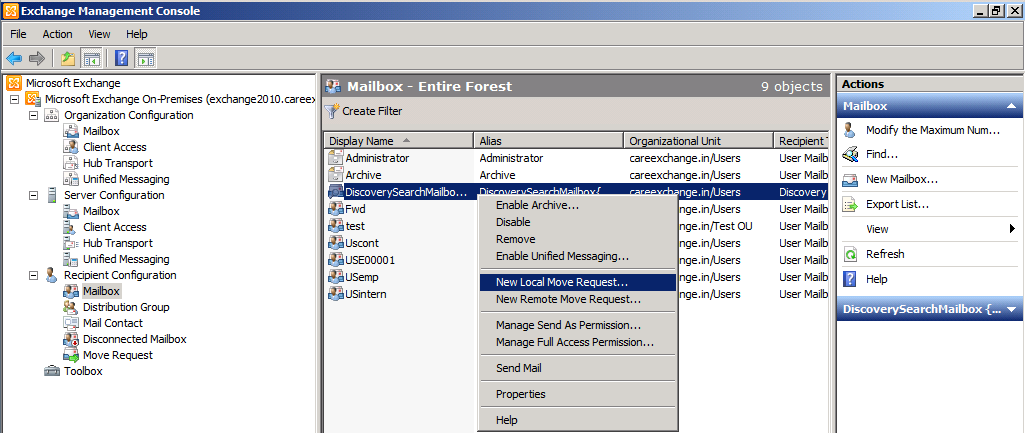Click the Exchange Management Console title bar icon
The height and width of the screenshot is (433, 1025).
click(x=11, y=11)
